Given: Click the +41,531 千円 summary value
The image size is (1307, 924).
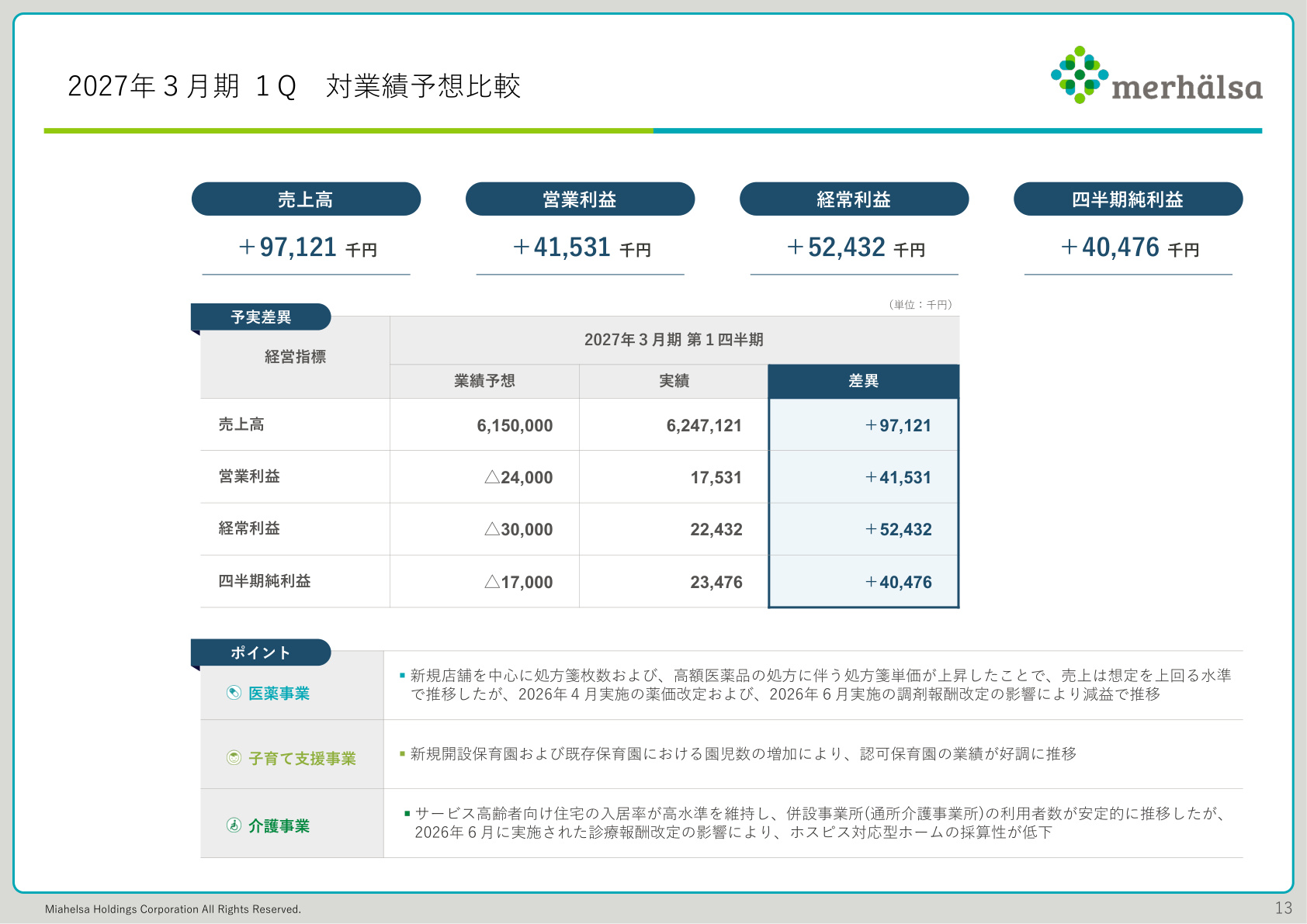Looking at the screenshot, I should (582, 247).
